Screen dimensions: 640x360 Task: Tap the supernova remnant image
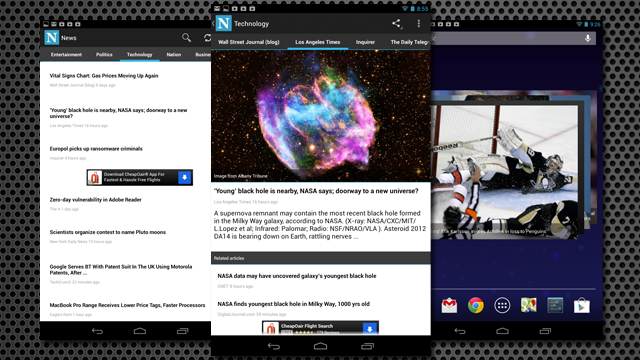tap(321, 116)
